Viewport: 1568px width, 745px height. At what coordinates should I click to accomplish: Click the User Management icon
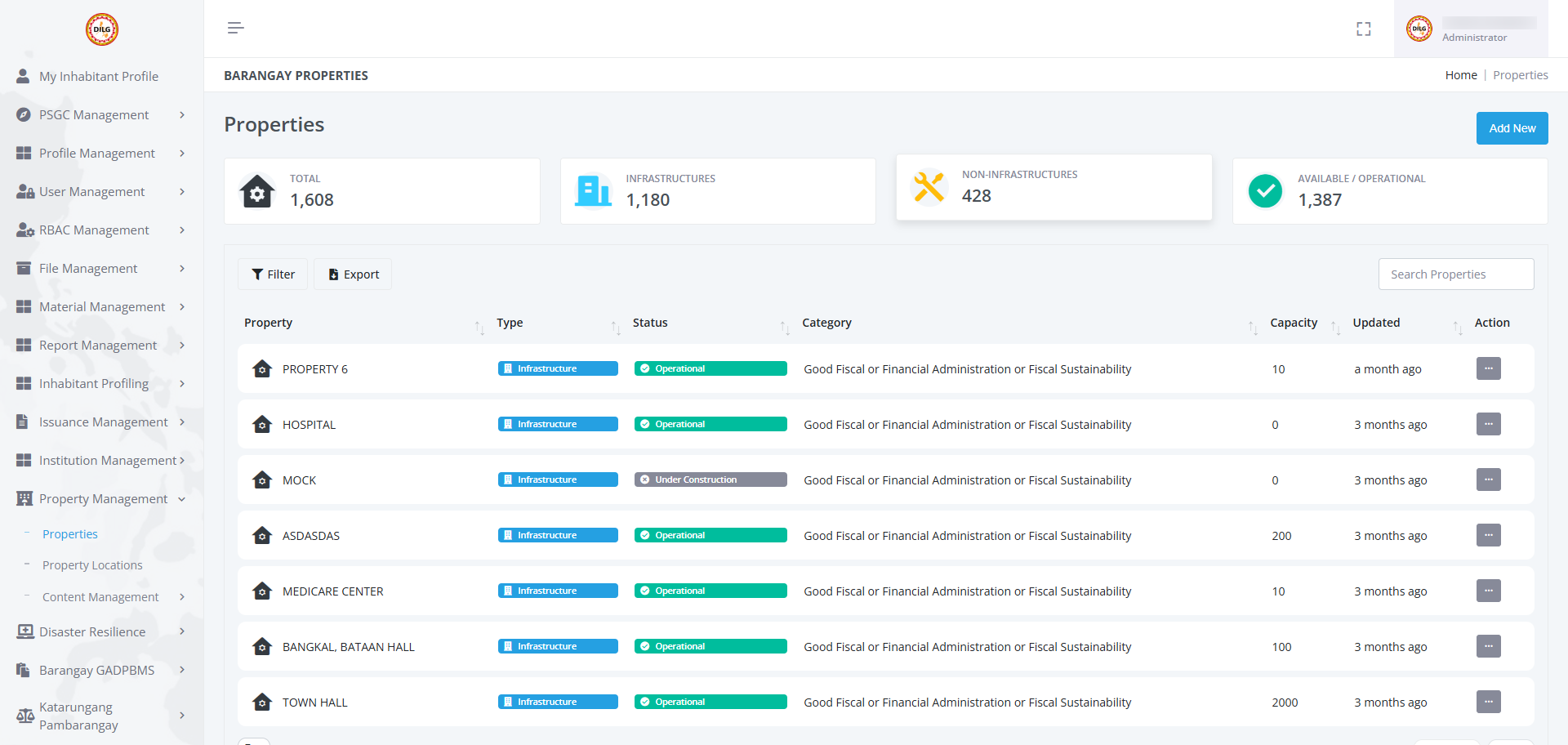tap(24, 191)
